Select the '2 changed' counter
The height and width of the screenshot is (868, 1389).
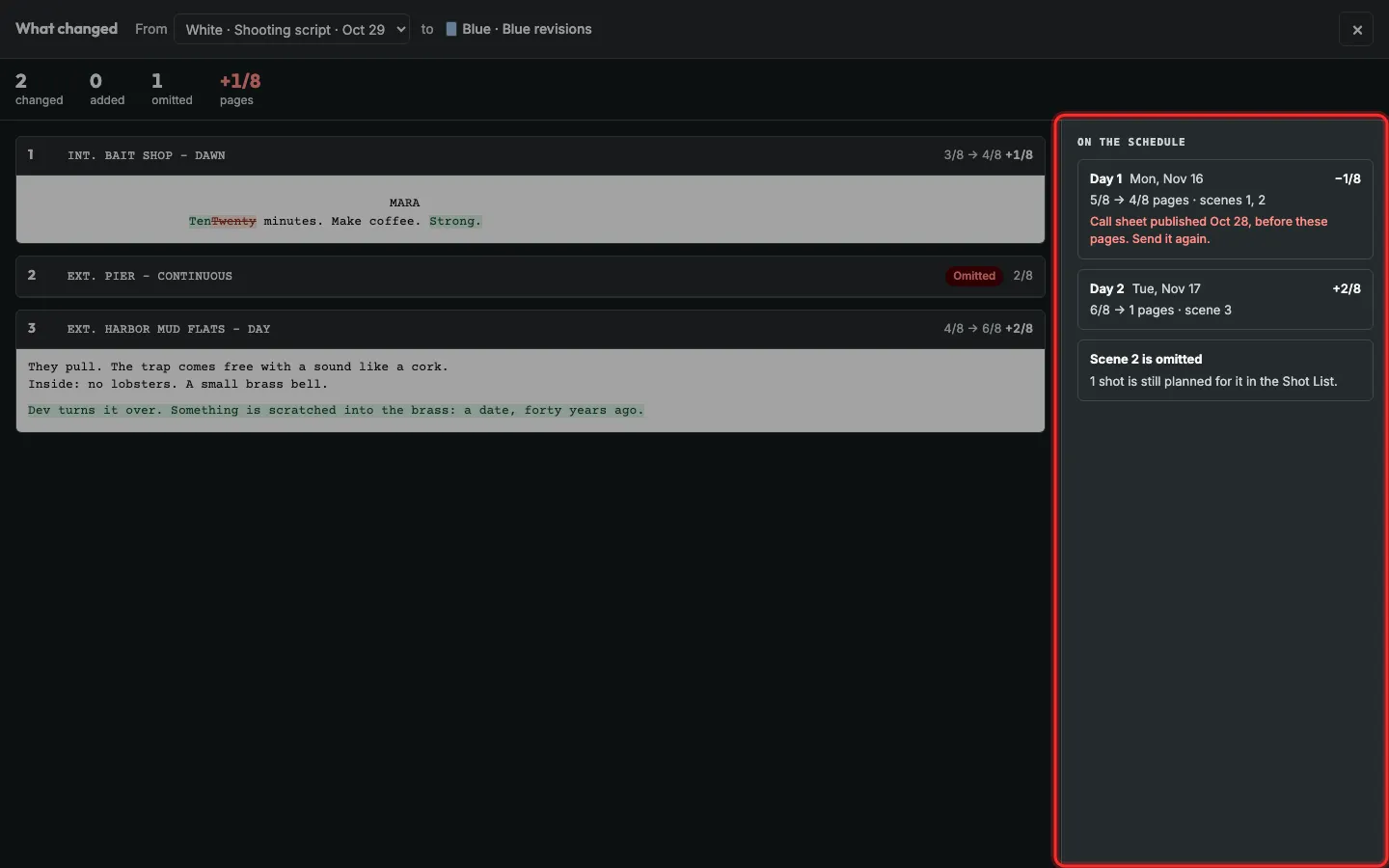coord(39,89)
